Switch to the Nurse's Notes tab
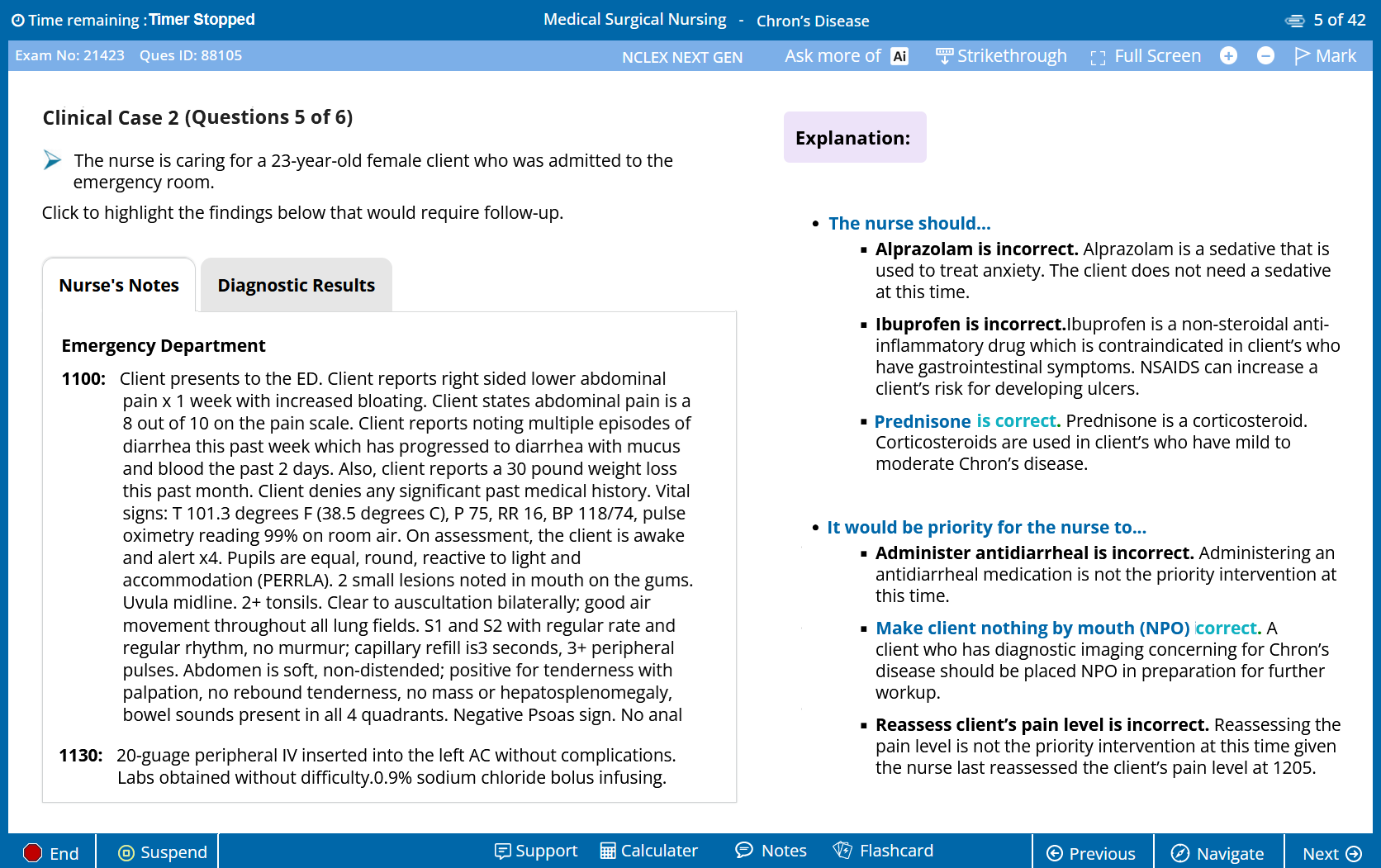 (119, 286)
